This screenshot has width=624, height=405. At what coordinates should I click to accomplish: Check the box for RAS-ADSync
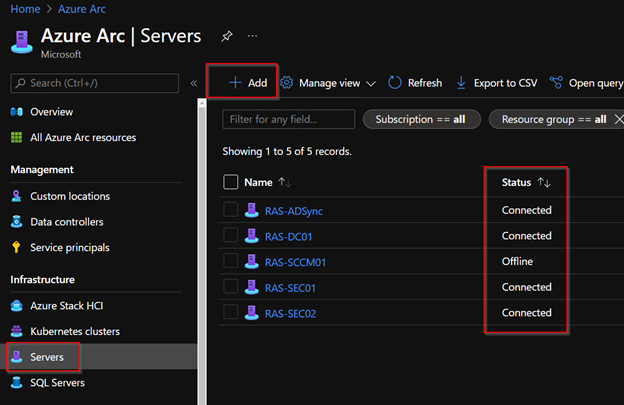pyautogui.click(x=231, y=210)
